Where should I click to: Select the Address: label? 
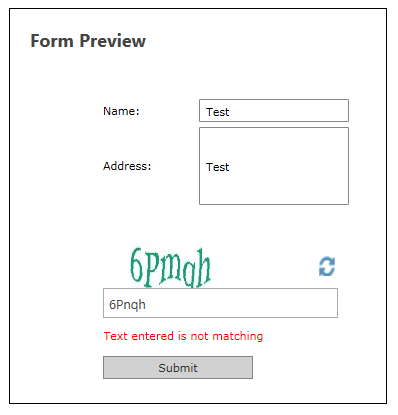coord(127,166)
